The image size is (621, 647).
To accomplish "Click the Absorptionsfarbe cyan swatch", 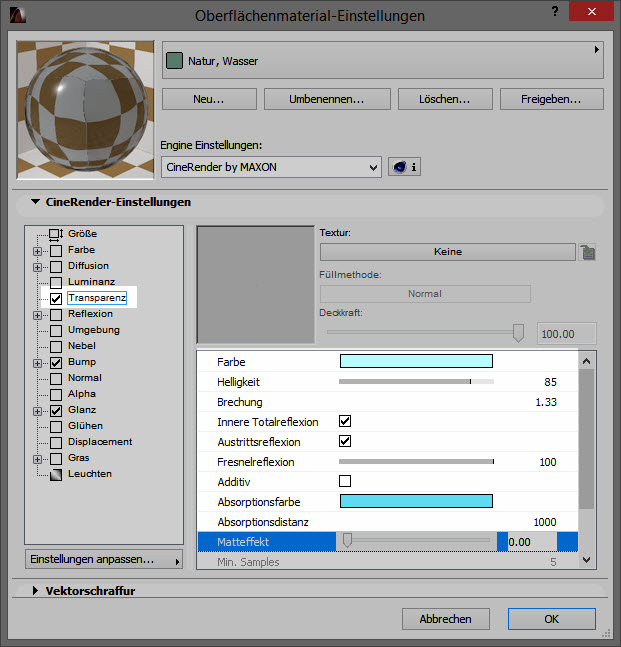I will coord(416,501).
